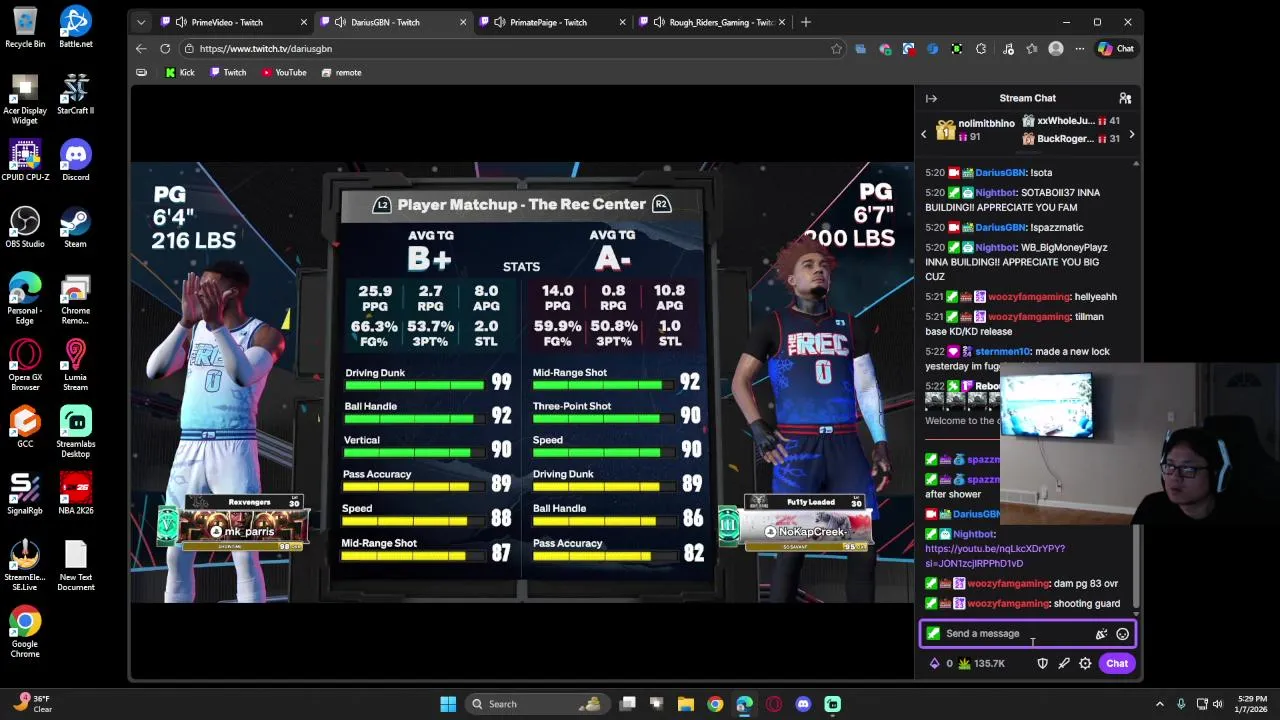Open the chat community users list
This screenshot has height=720, width=1280.
coord(1125,98)
